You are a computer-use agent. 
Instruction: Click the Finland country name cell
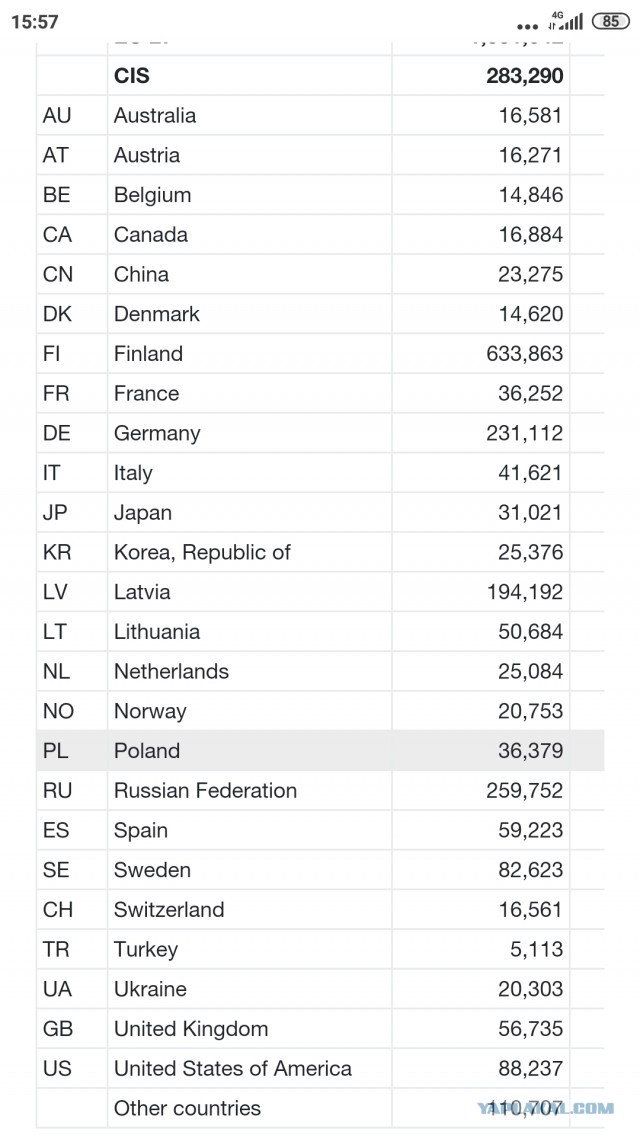249,353
